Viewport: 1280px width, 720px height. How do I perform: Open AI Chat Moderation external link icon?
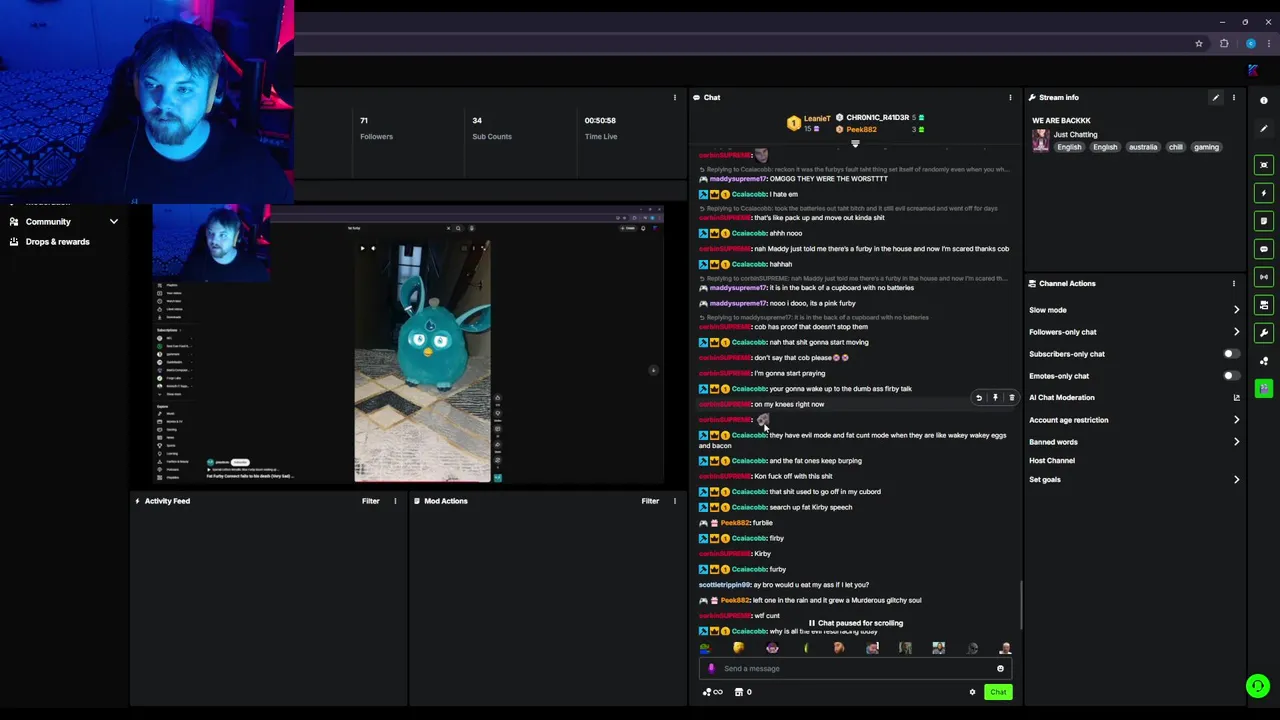click(1237, 398)
